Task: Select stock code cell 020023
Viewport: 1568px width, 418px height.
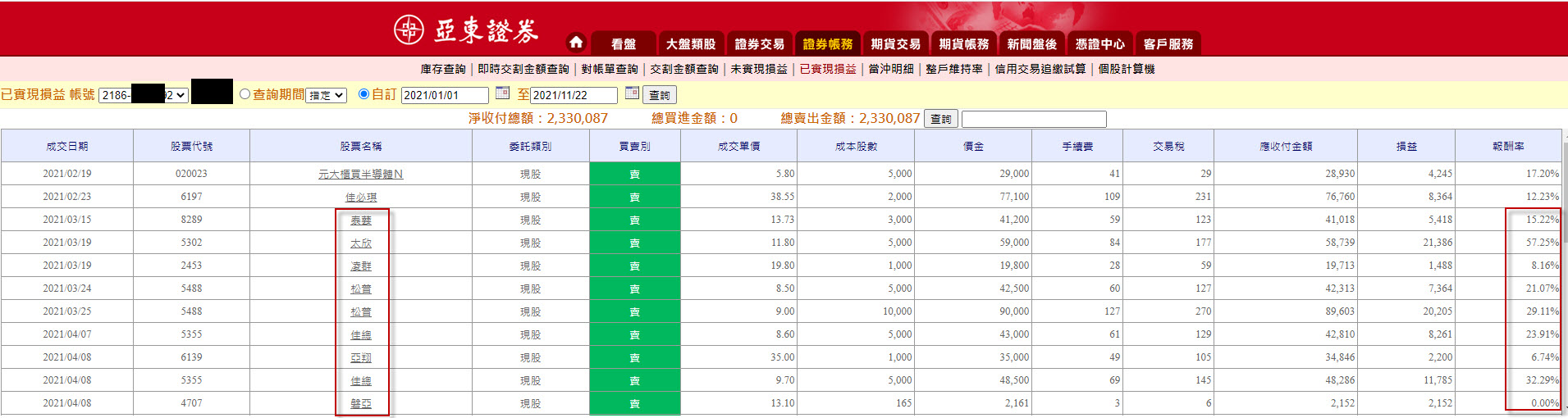Action: tap(191, 174)
